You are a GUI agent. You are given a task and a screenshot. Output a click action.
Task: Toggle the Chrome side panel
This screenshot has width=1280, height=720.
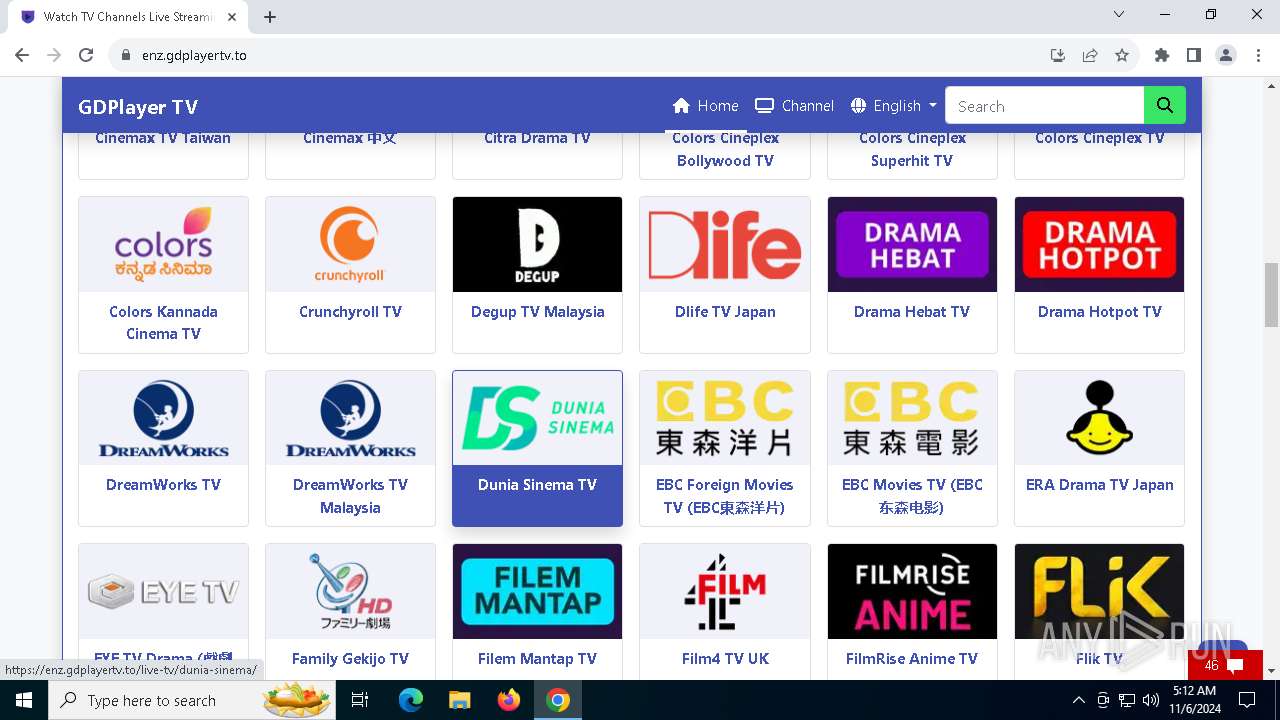1193,55
